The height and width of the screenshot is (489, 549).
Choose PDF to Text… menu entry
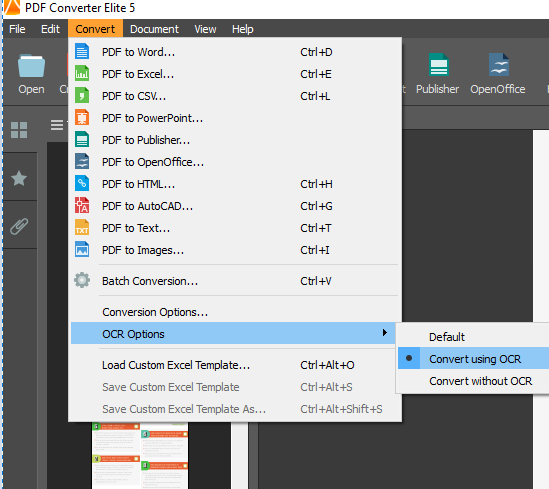[235, 228]
